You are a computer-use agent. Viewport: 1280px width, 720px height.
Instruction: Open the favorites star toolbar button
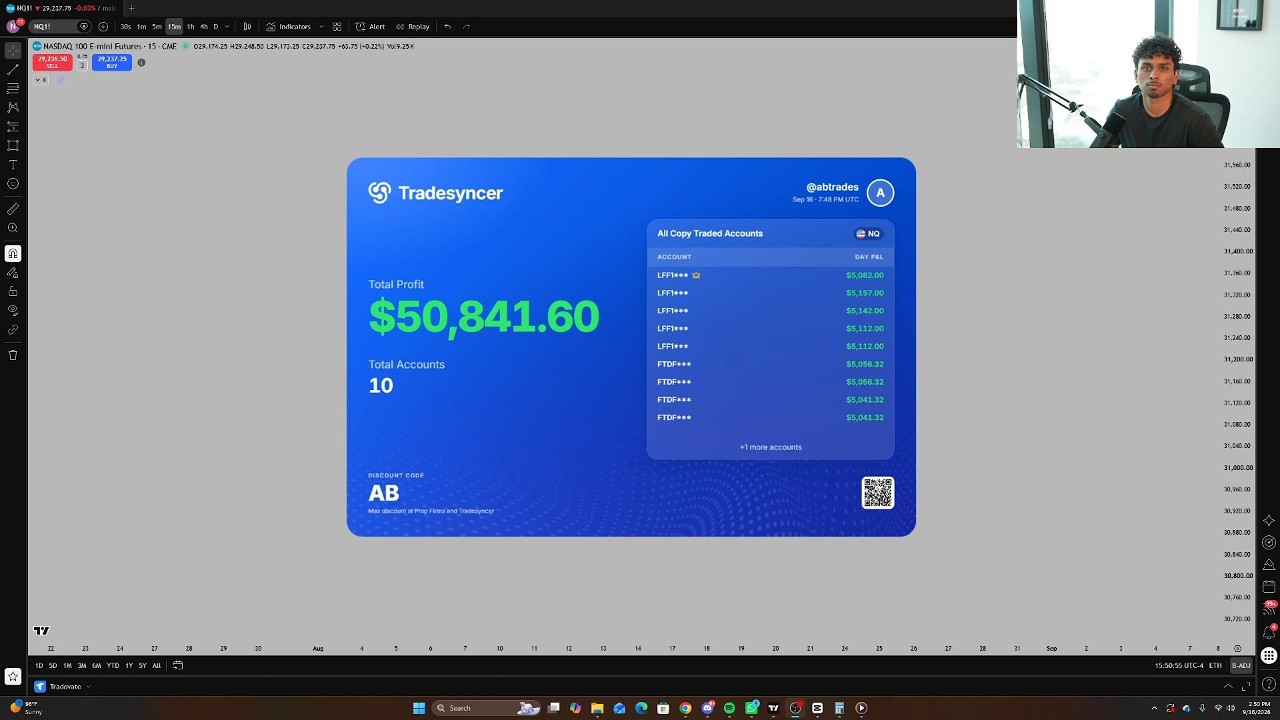coord(13,676)
